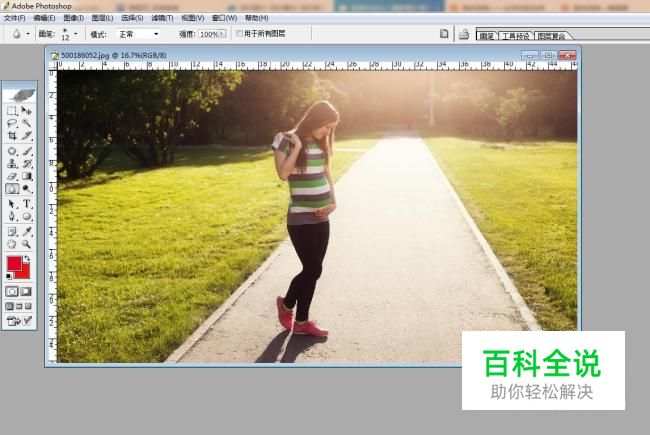Viewport: 650px width, 435px height.
Task: Switch to Standard Screen mode
Action: click(x=10, y=306)
